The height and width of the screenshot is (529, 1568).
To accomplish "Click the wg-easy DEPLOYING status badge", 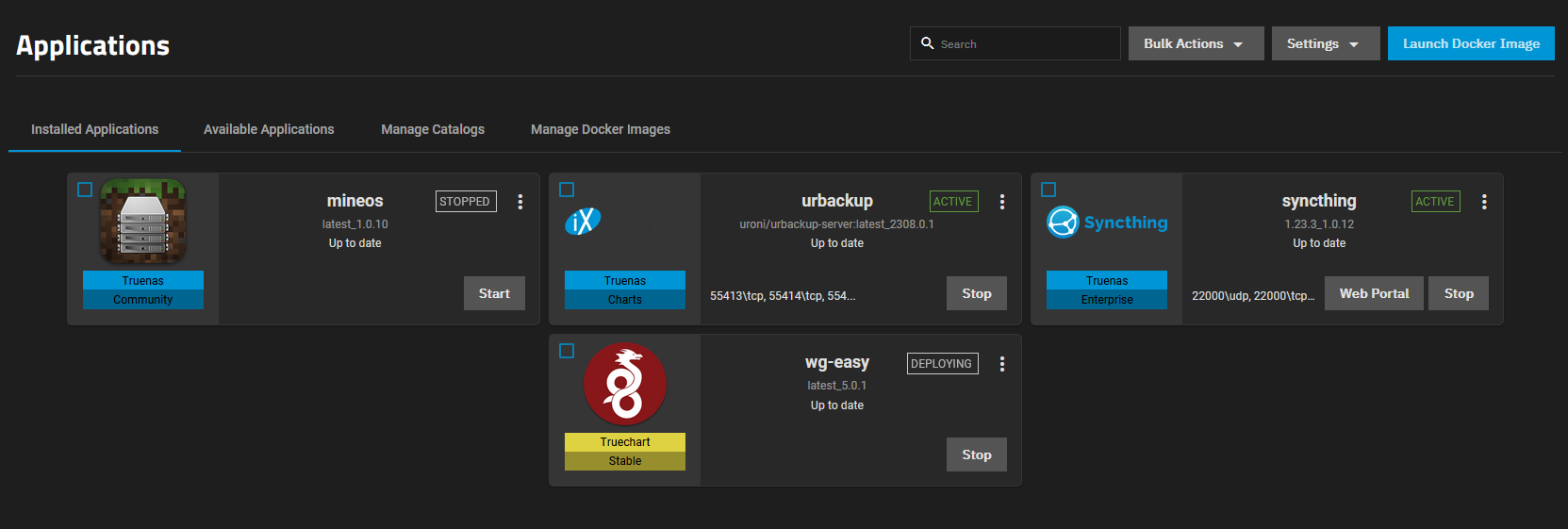I will click(943, 363).
